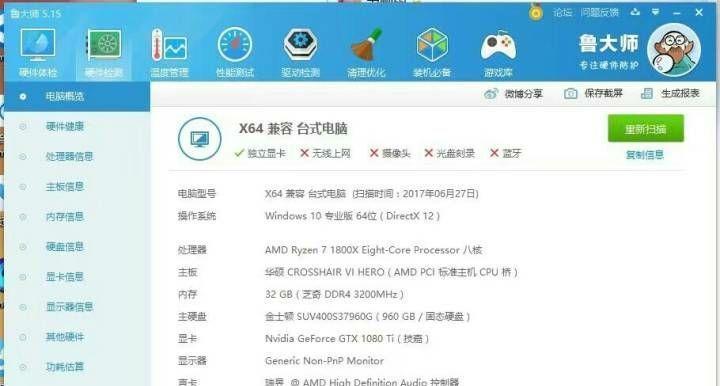Click the 保存截屏 camera icon
This screenshot has width=720, height=386.
(570, 94)
